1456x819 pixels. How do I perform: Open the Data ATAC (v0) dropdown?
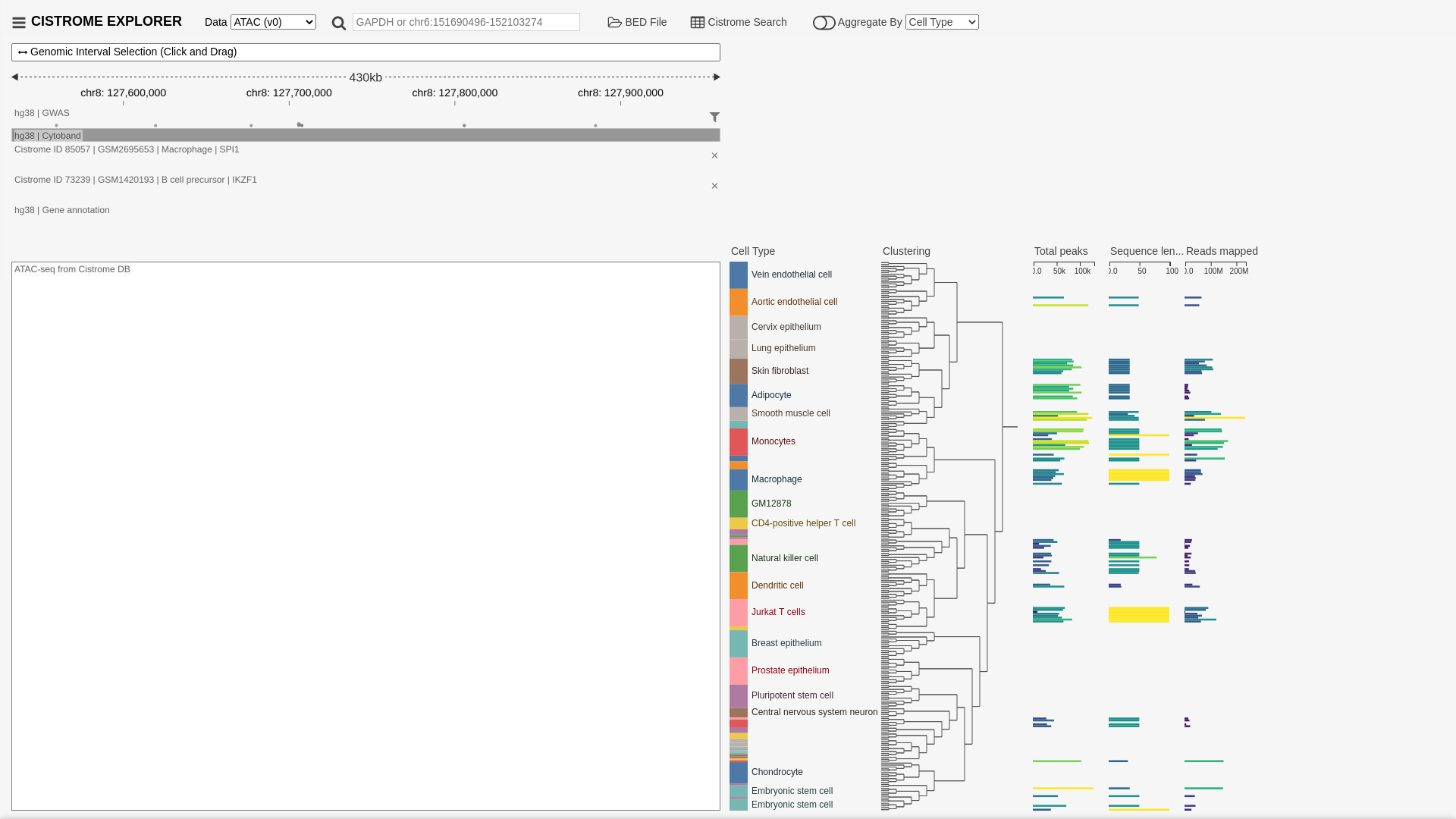pos(273,22)
